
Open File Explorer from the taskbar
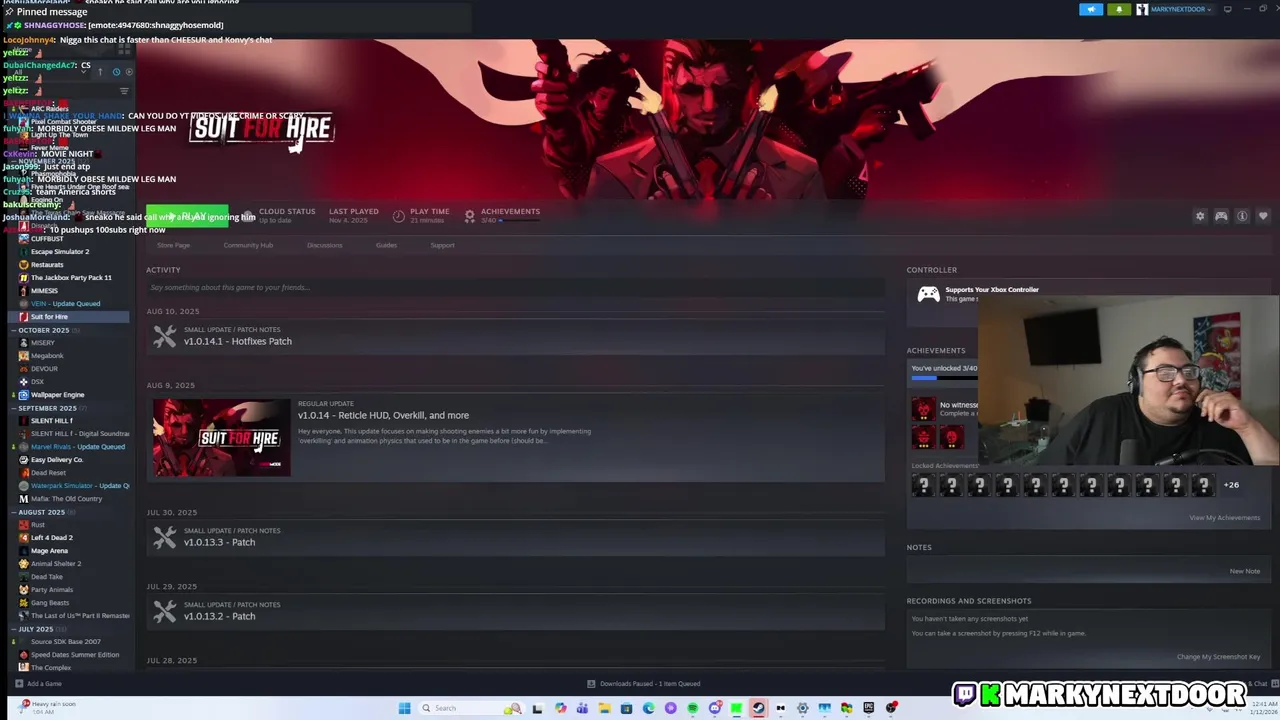click(604, 708)
